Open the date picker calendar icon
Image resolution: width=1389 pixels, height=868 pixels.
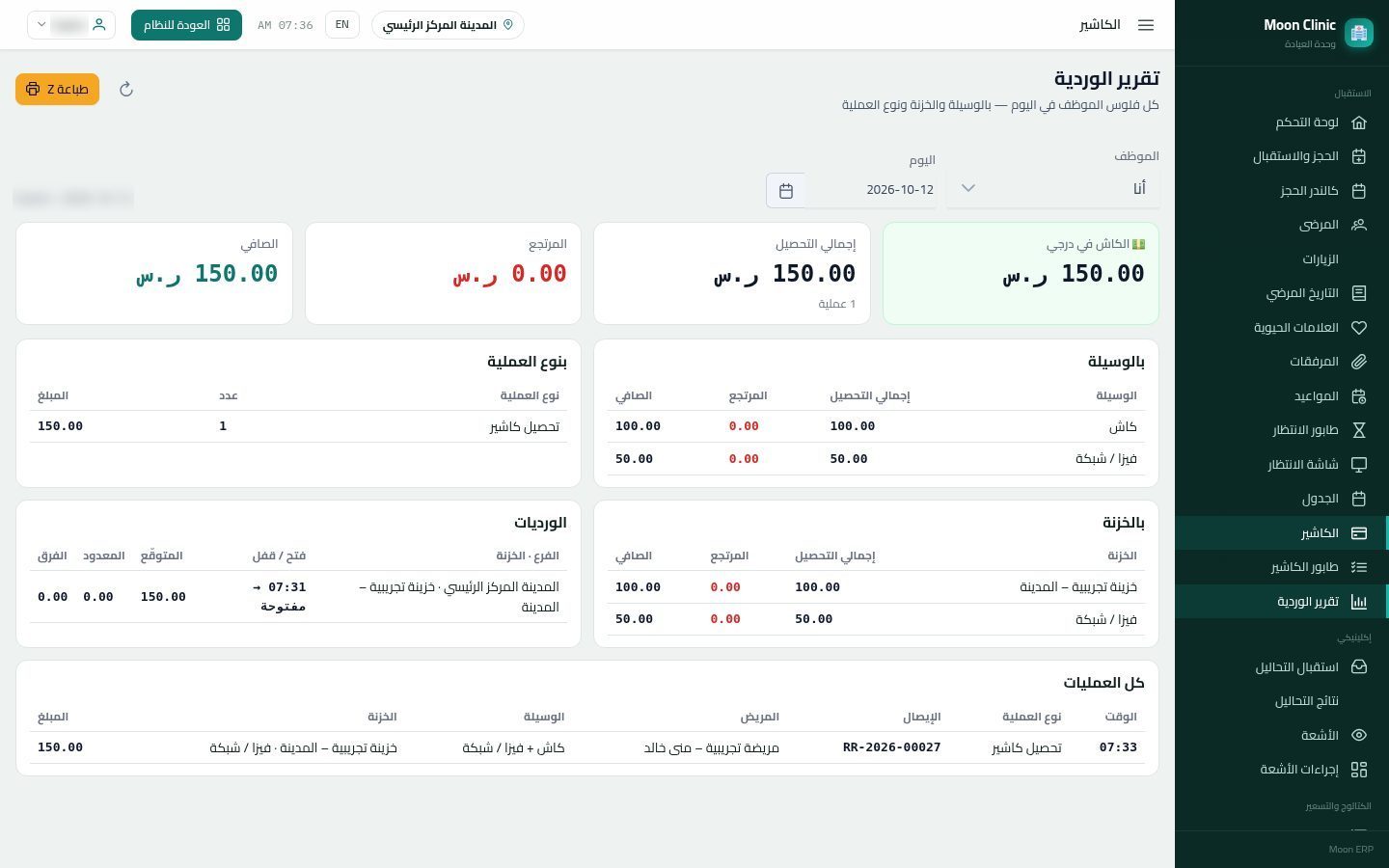click(x=786, y=191)
